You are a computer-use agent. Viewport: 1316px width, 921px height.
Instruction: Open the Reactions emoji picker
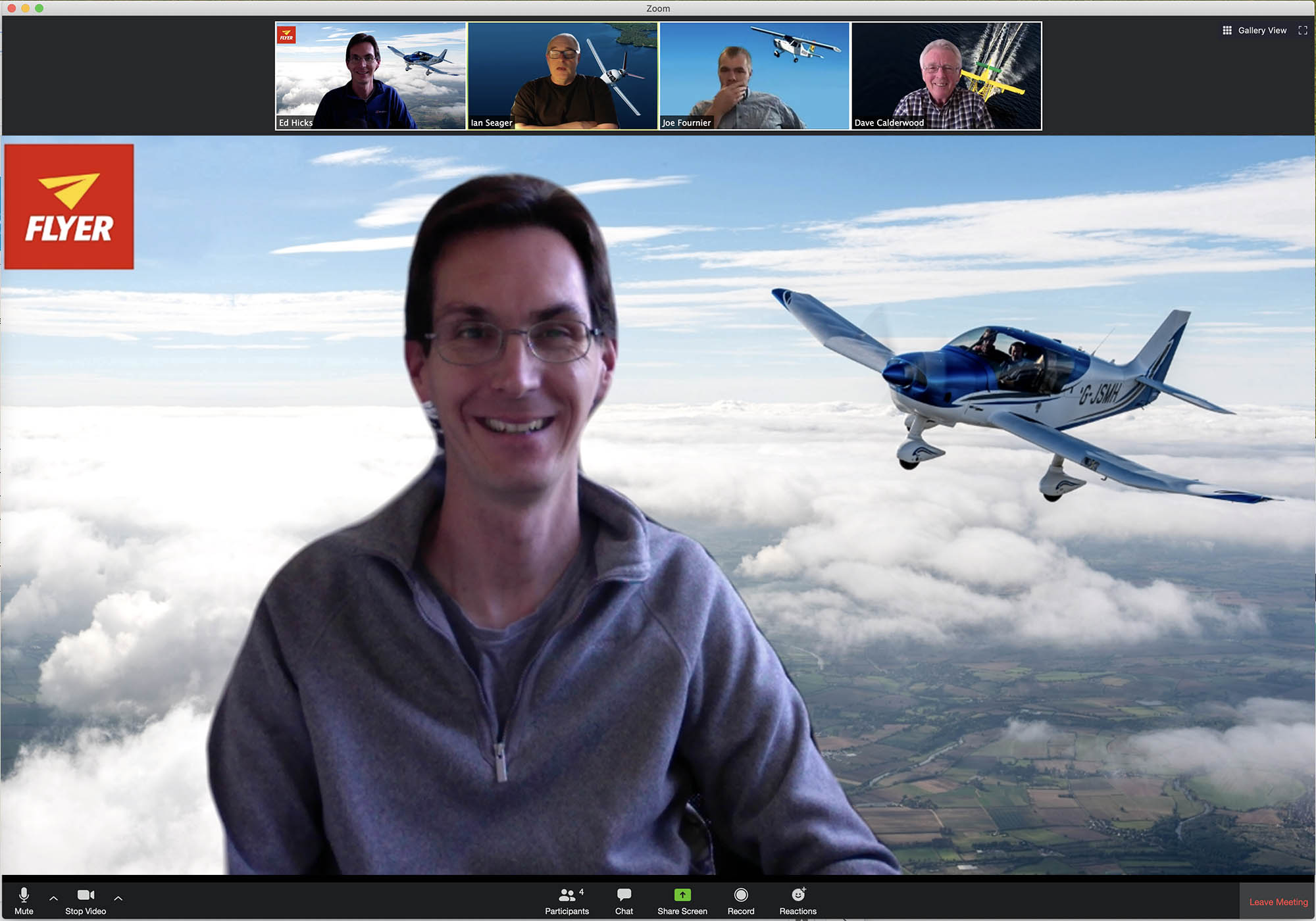pos(798,901)
